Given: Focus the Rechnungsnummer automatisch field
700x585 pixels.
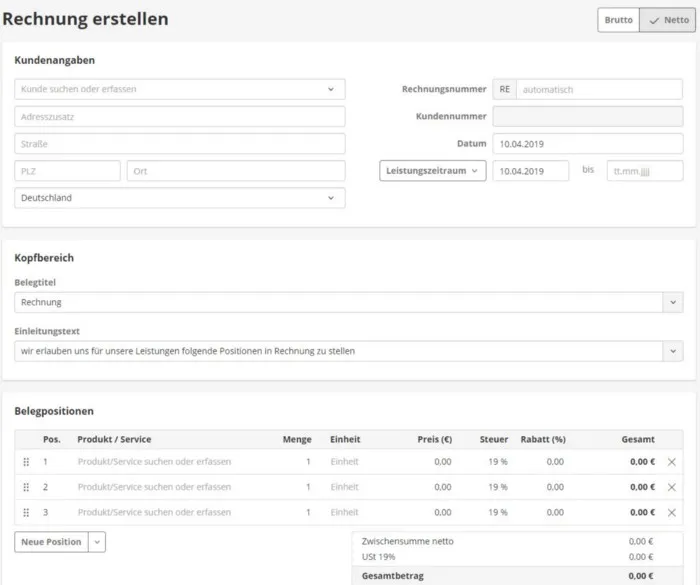Looking at the screenshot, I should pyautogui.click(x=598, y=89).
